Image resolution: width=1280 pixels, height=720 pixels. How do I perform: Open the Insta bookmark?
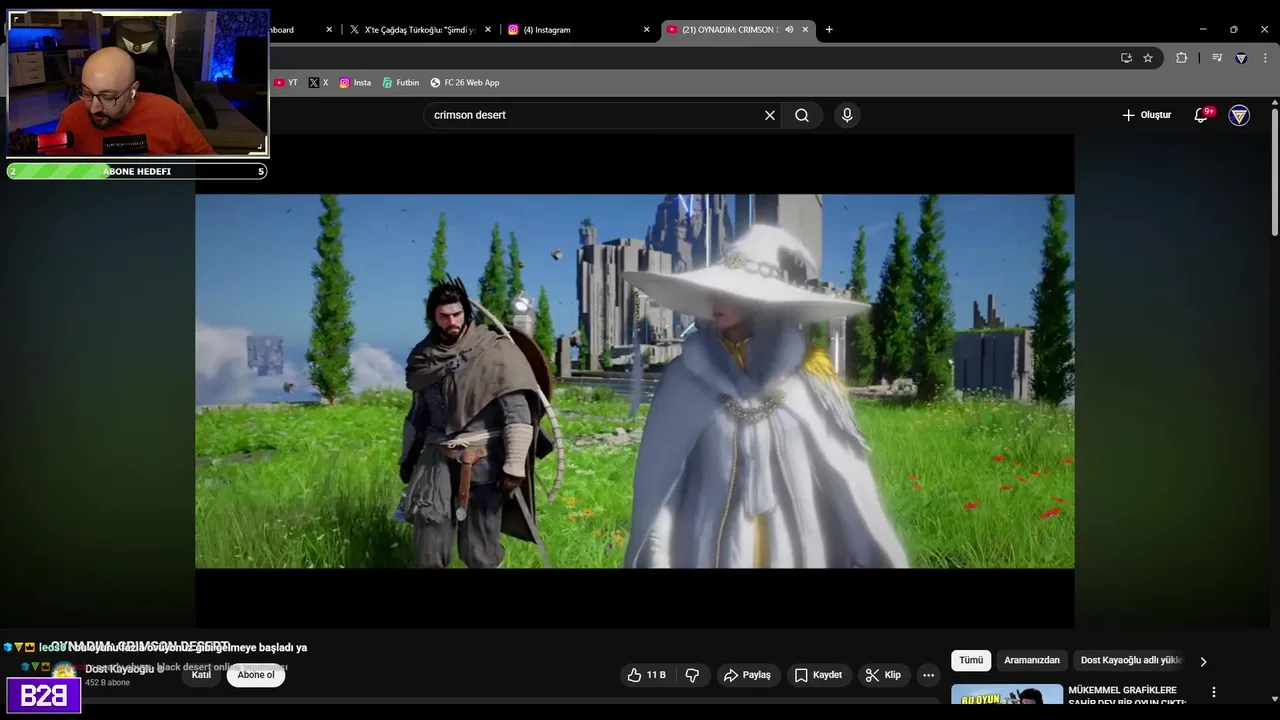[x=355, y=83]
